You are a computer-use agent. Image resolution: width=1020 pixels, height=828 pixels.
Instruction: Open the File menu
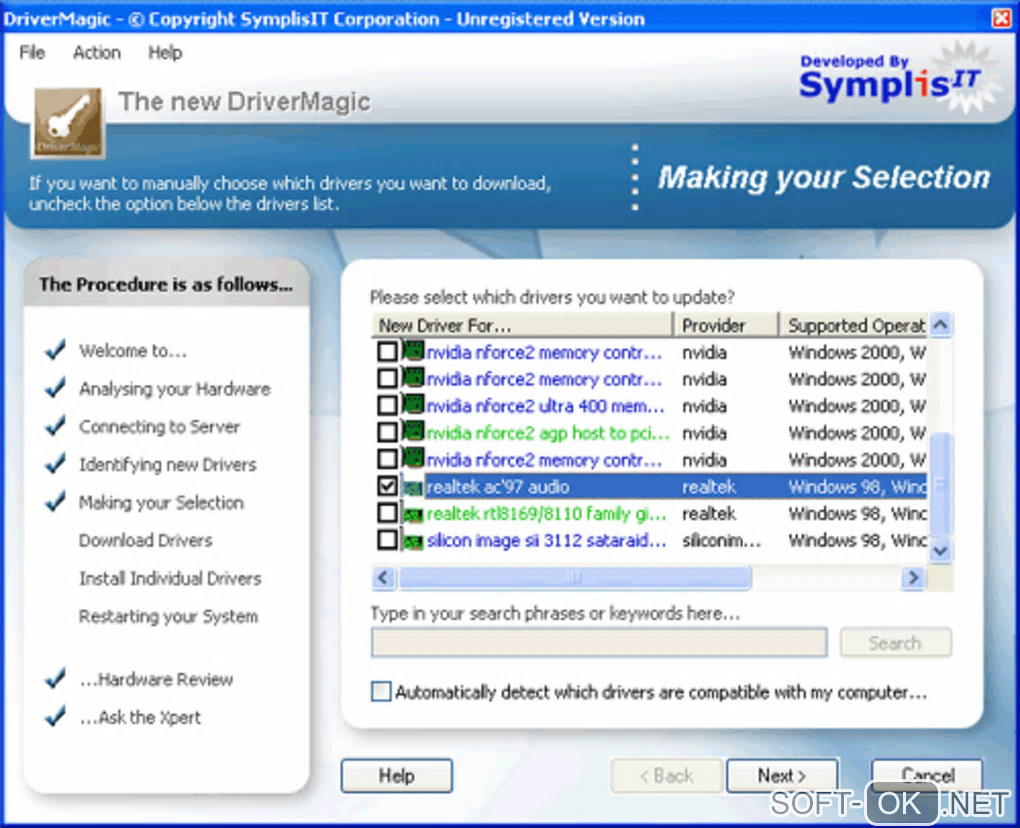pos(32,53)
